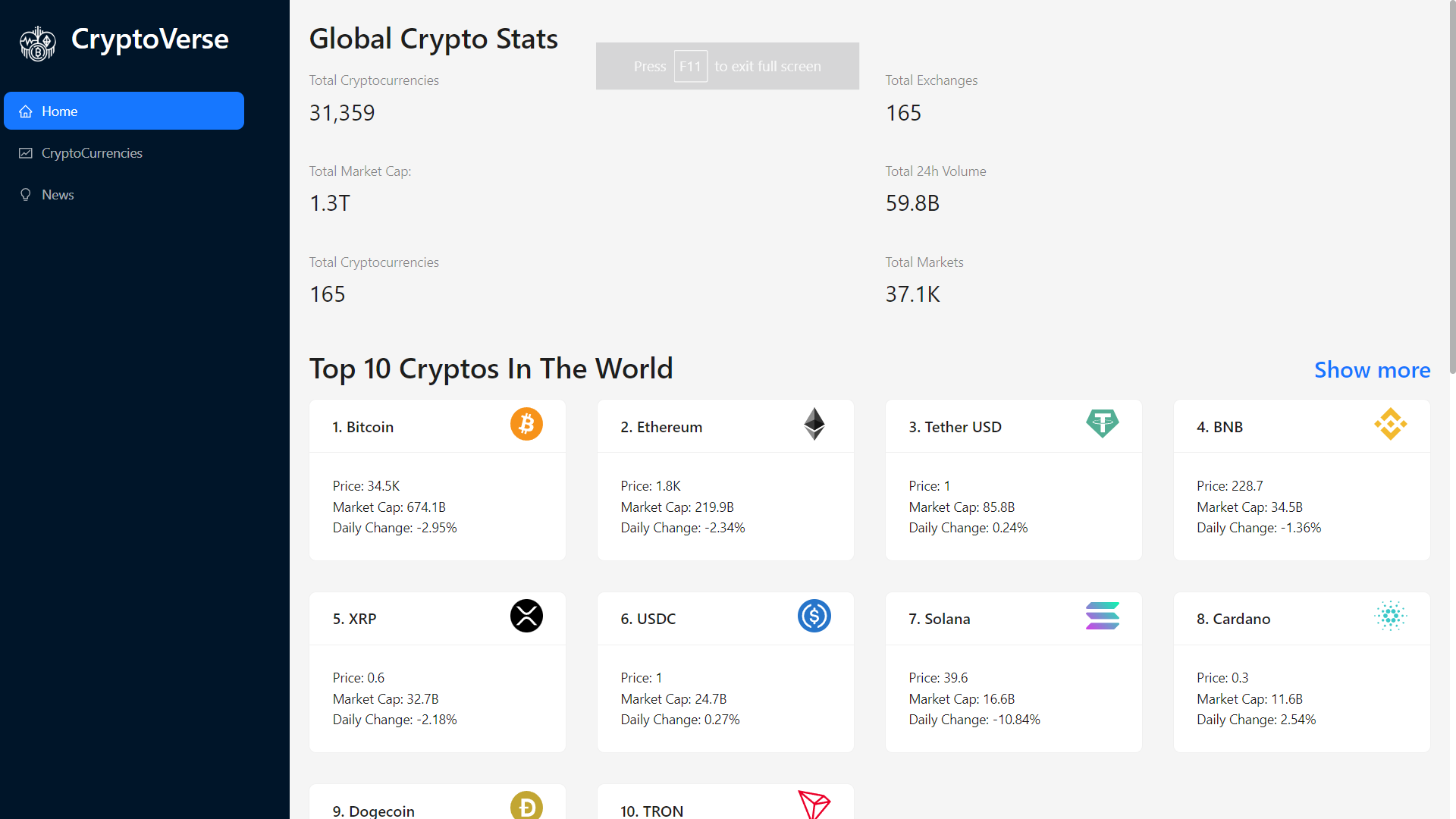Image resolution: width=1456 pixels, height=819 pixels.
Task: Select the 1. Bitcoin card title
Action: (363, 427)
